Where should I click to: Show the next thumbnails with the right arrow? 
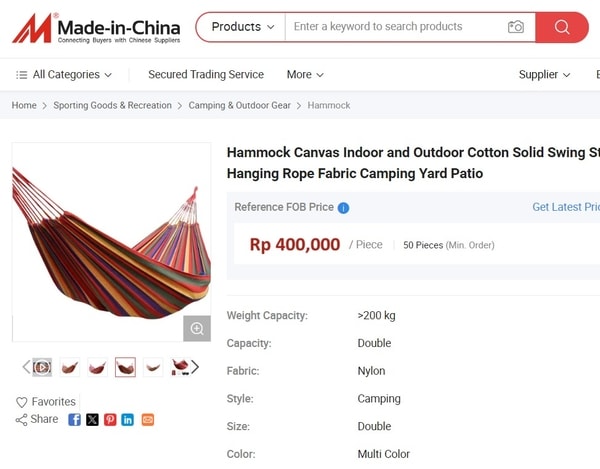[x=195, y=367]
